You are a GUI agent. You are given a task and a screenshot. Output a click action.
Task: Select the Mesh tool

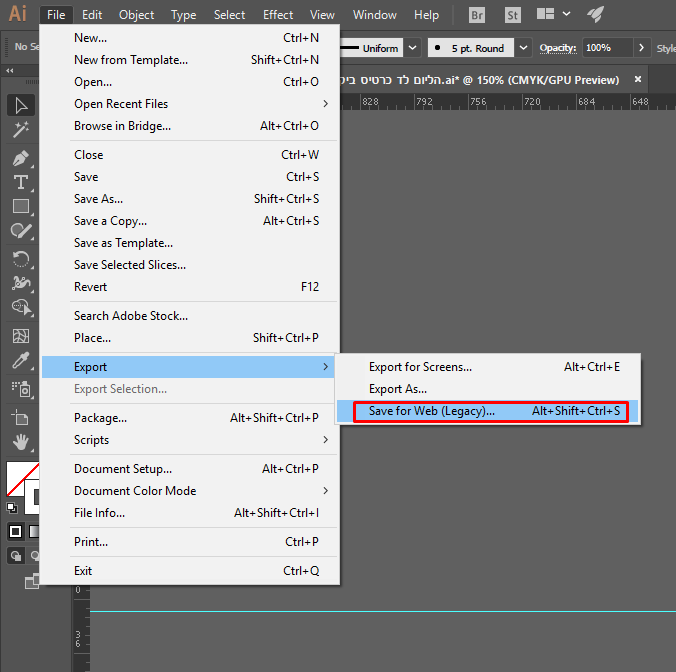pyautogui.click(x=21, y=336)
